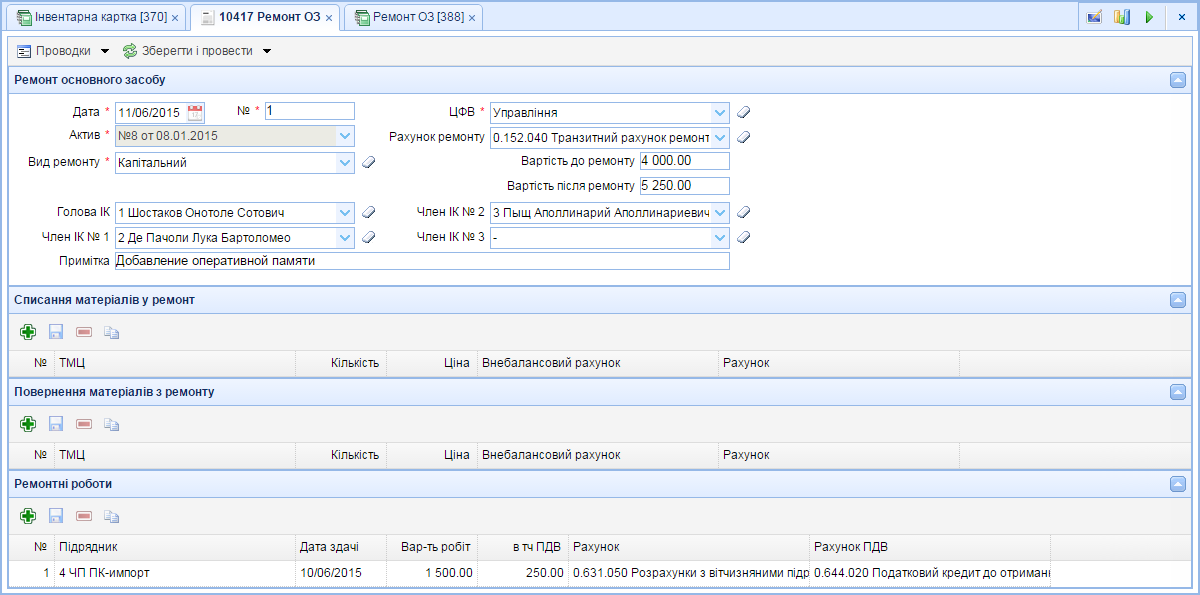Delete row in Повернення матеріалів з ремонту
This screenshot has height=595, width=1200.
click(84, 424)
